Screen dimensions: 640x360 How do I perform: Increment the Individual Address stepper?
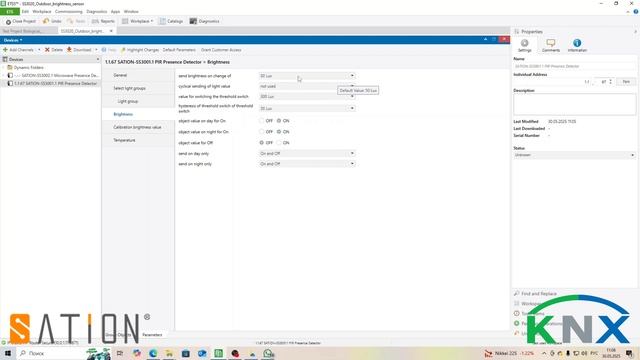point(611,80)
